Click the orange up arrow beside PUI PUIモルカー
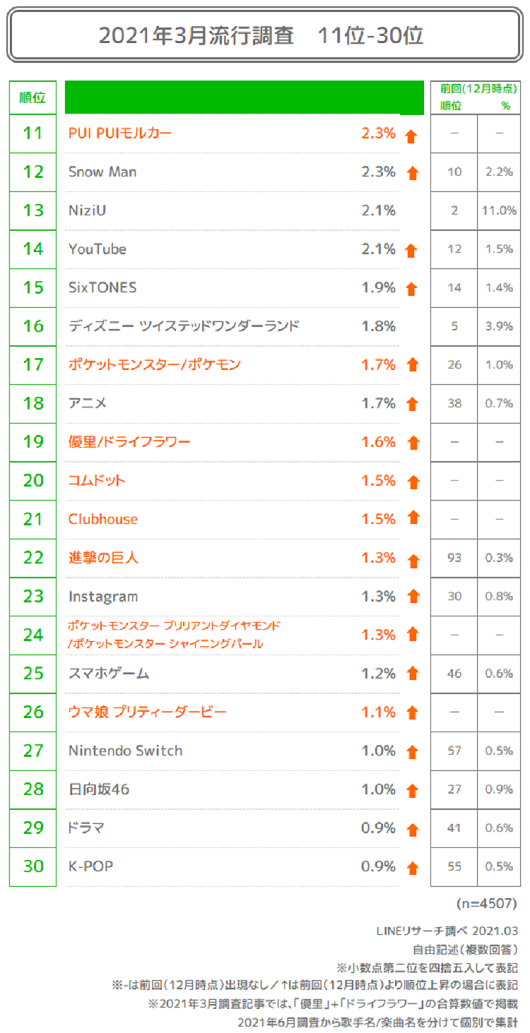The width and height of the screenshot is (530, 1033). click(x=411, y=136)
